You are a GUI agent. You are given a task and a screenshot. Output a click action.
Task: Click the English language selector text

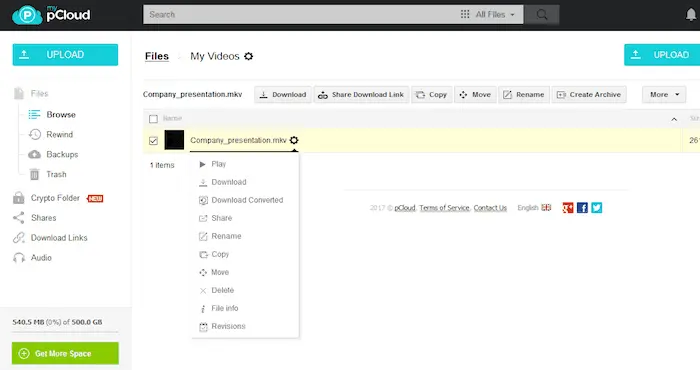(x=528, y=208)
